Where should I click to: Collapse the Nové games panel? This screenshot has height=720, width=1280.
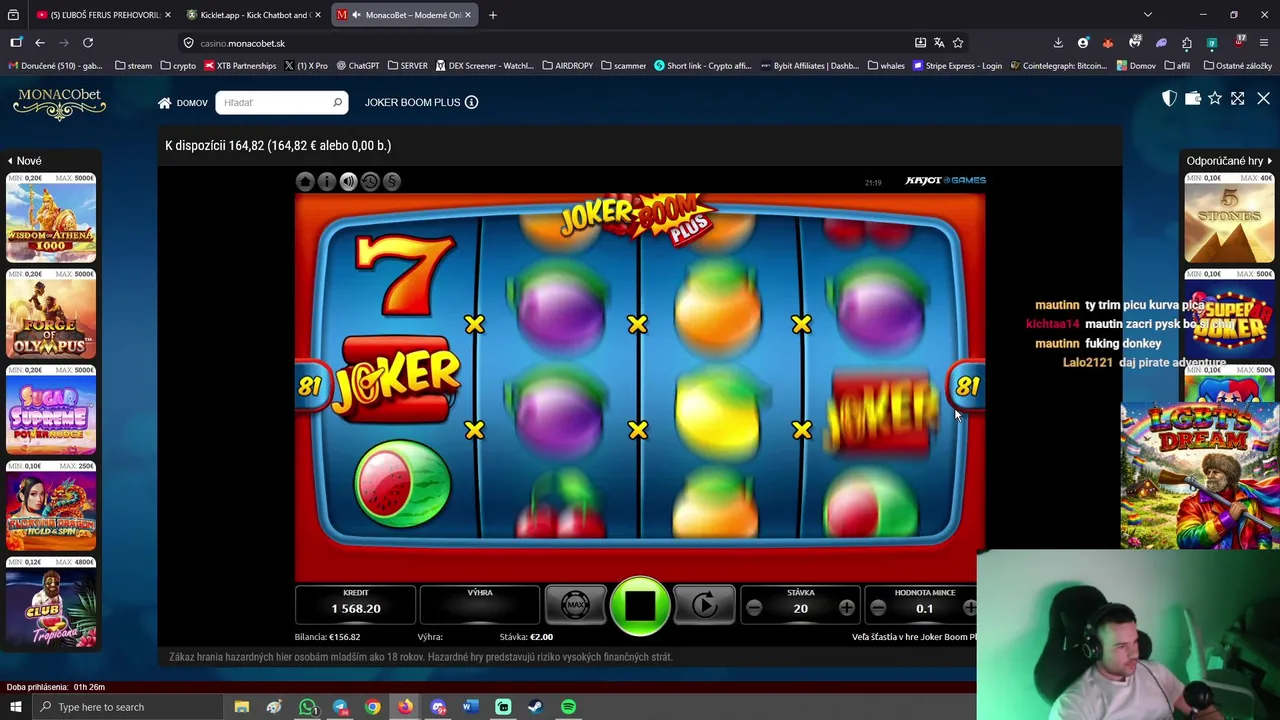click(24, 161)
